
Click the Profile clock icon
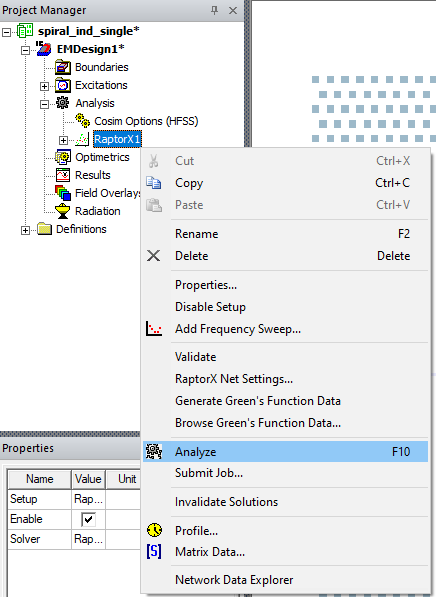point(154,530)
